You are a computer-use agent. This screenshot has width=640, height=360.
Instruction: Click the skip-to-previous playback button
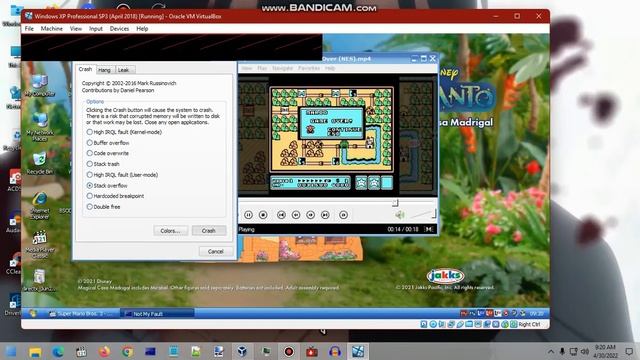click(x=281, y=215)
